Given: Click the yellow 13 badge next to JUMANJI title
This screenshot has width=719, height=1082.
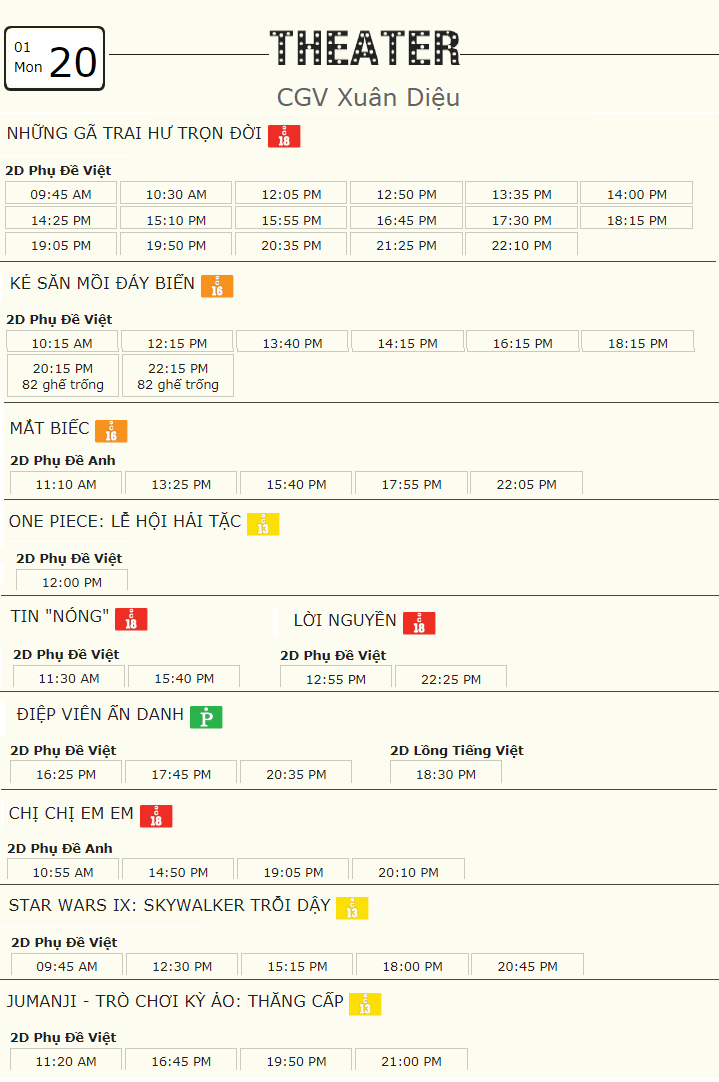Looking at the screenshot, I should click(365, 1004).
